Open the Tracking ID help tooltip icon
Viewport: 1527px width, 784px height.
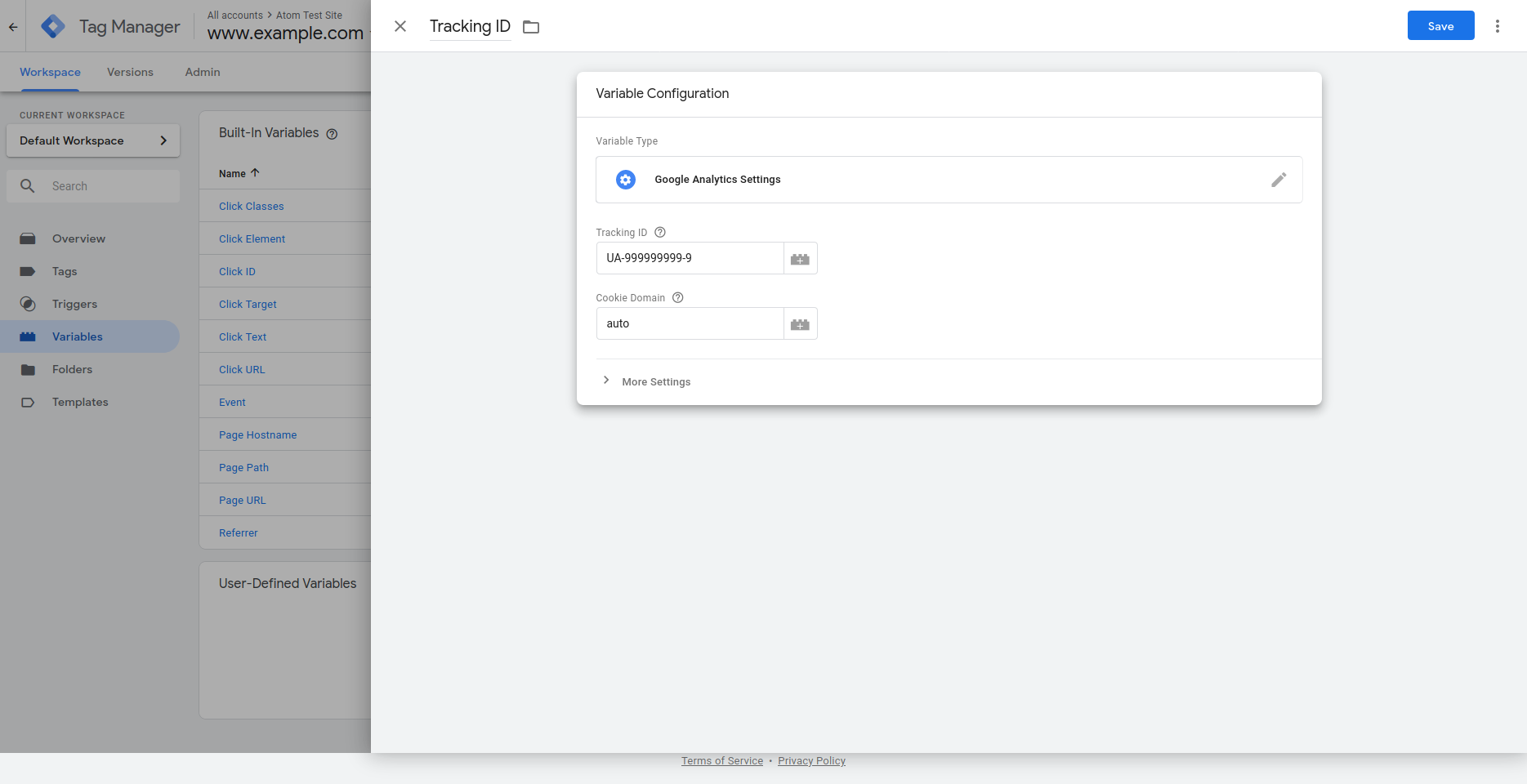(x=660, y=233)
